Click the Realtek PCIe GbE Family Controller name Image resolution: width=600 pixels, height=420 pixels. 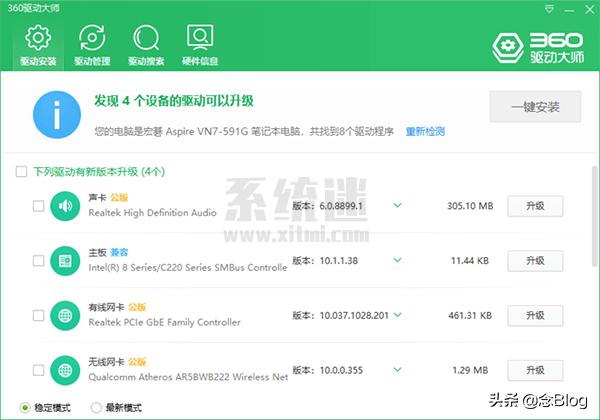[x=165, y=322]
